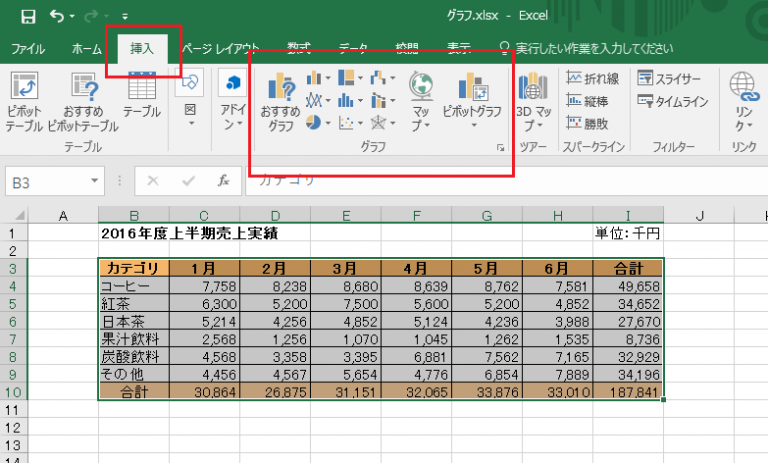Open chart group dialog launcher
Image resolution: width=768 pixels, height=463 pixels.
[x=500, y=148]
